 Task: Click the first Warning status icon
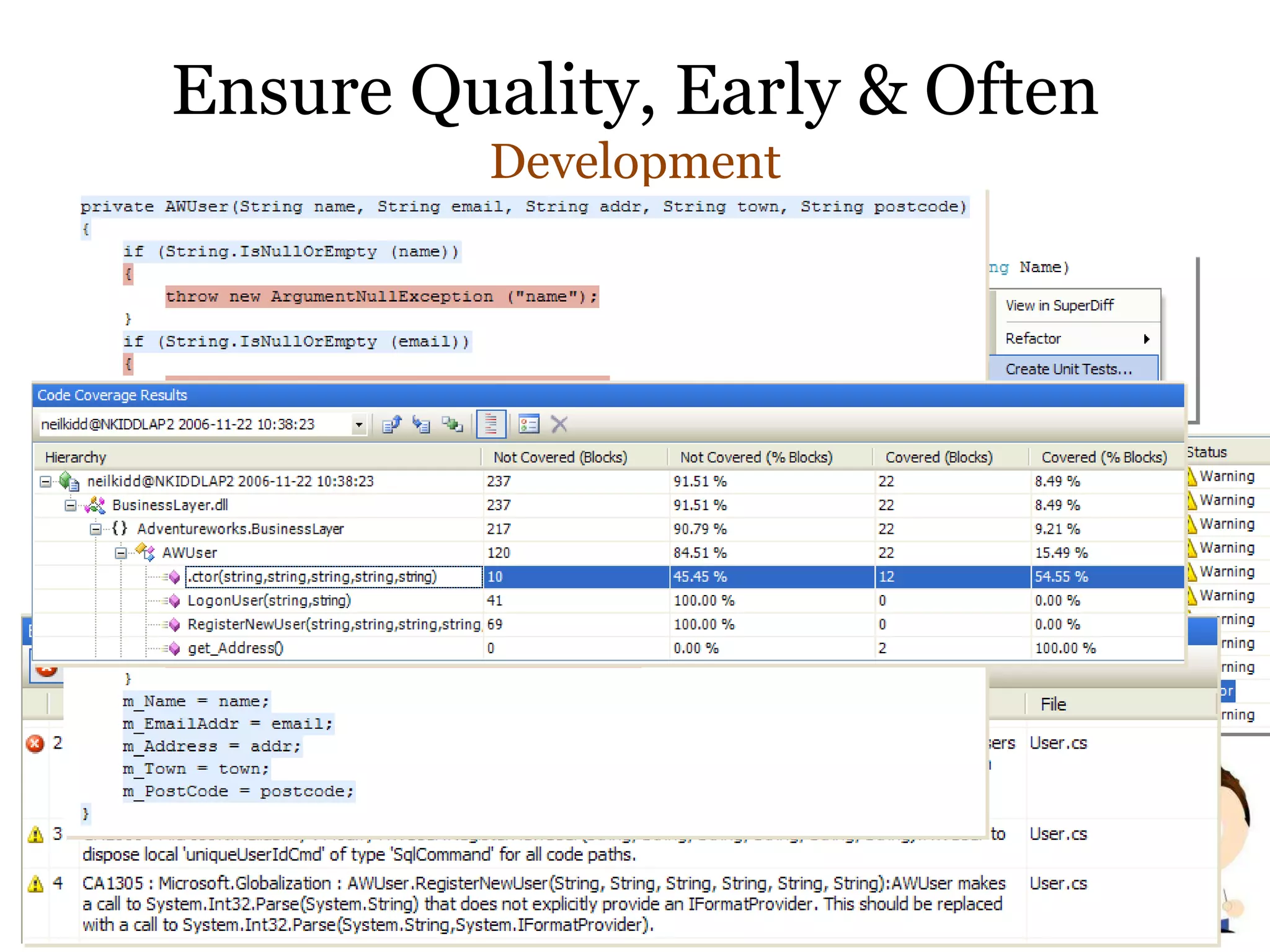tap(1191, 476)
